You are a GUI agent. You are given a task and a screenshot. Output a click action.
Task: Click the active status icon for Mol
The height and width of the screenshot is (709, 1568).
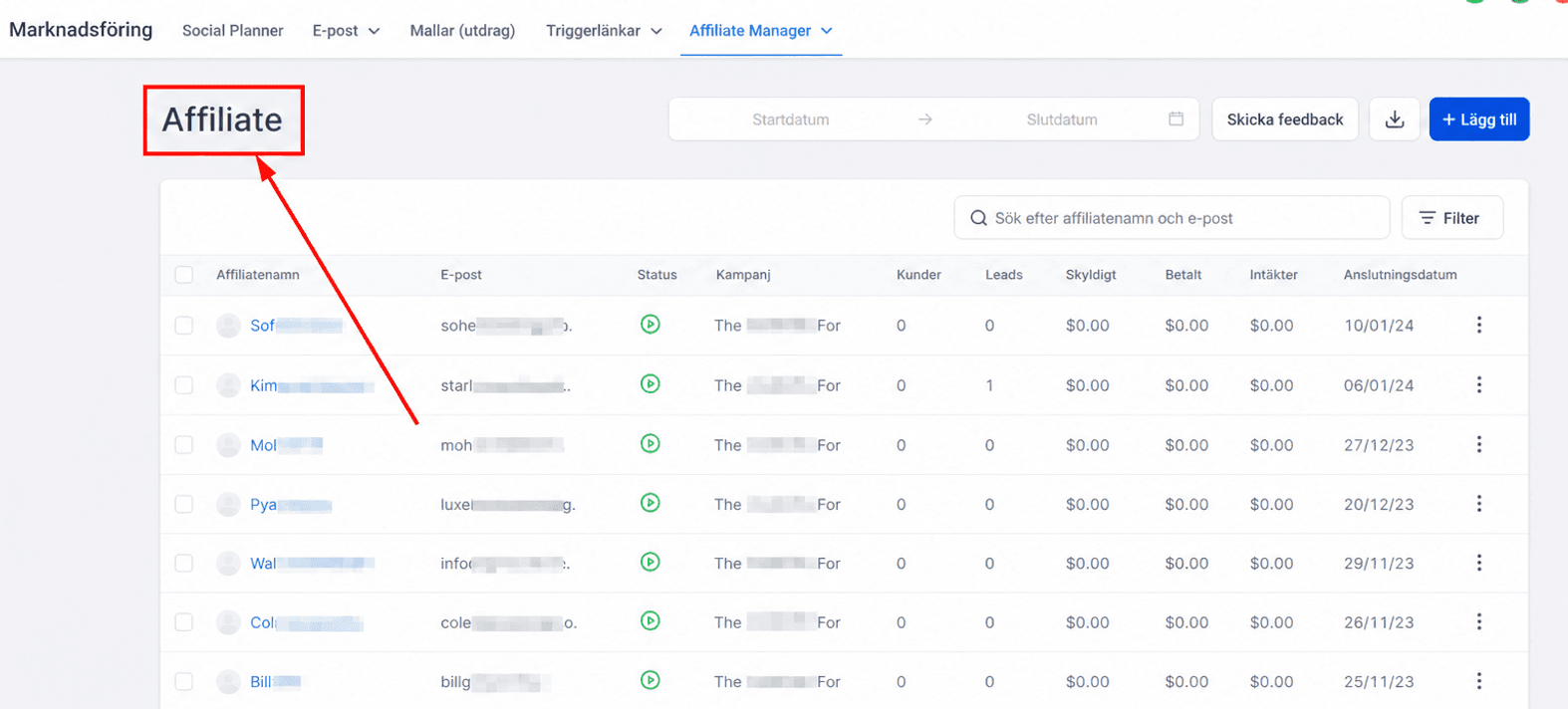click(651, 443)
